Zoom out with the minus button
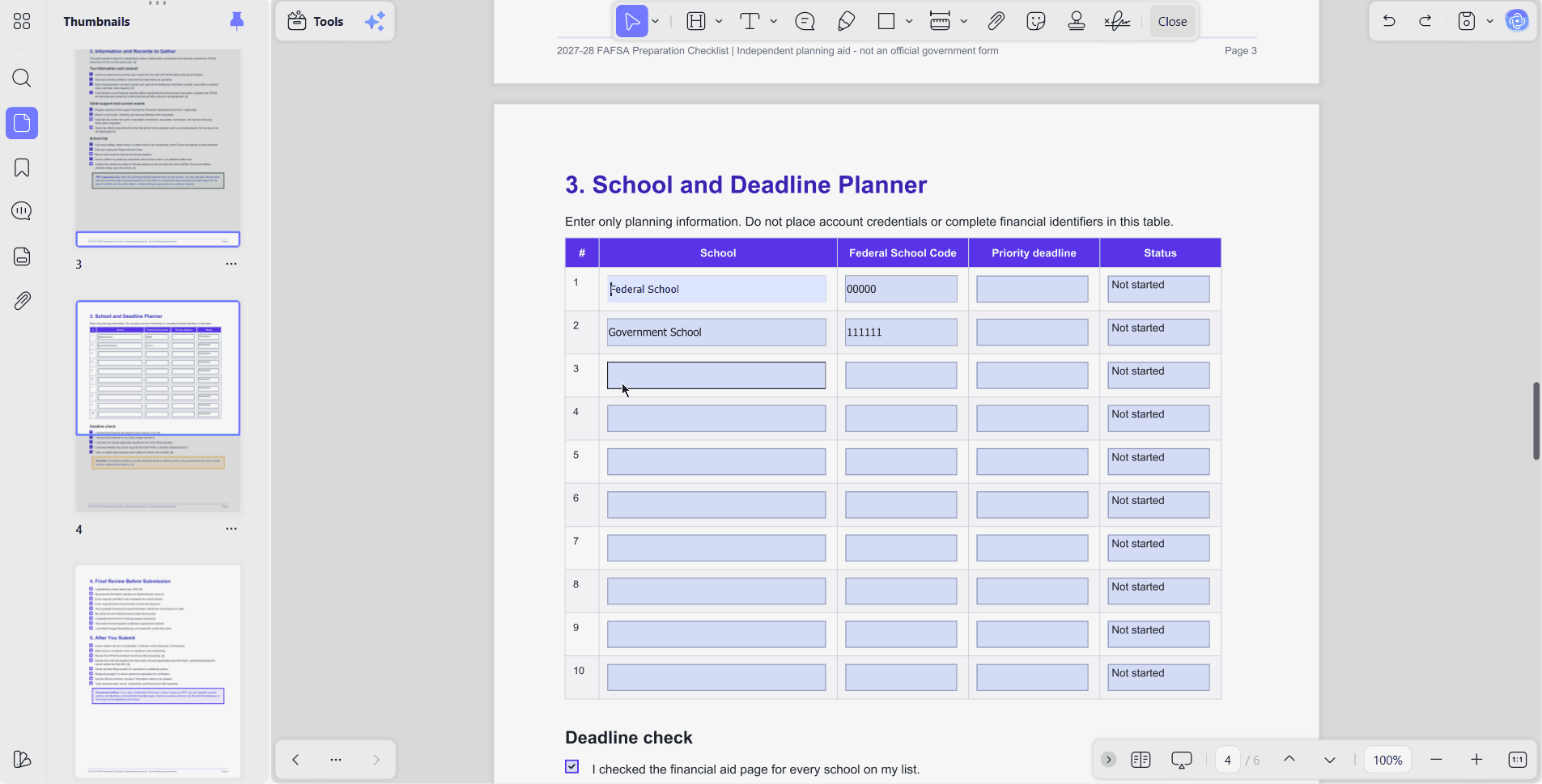Viewport: 1542px width, 784px height. (x=1436, y=759)
